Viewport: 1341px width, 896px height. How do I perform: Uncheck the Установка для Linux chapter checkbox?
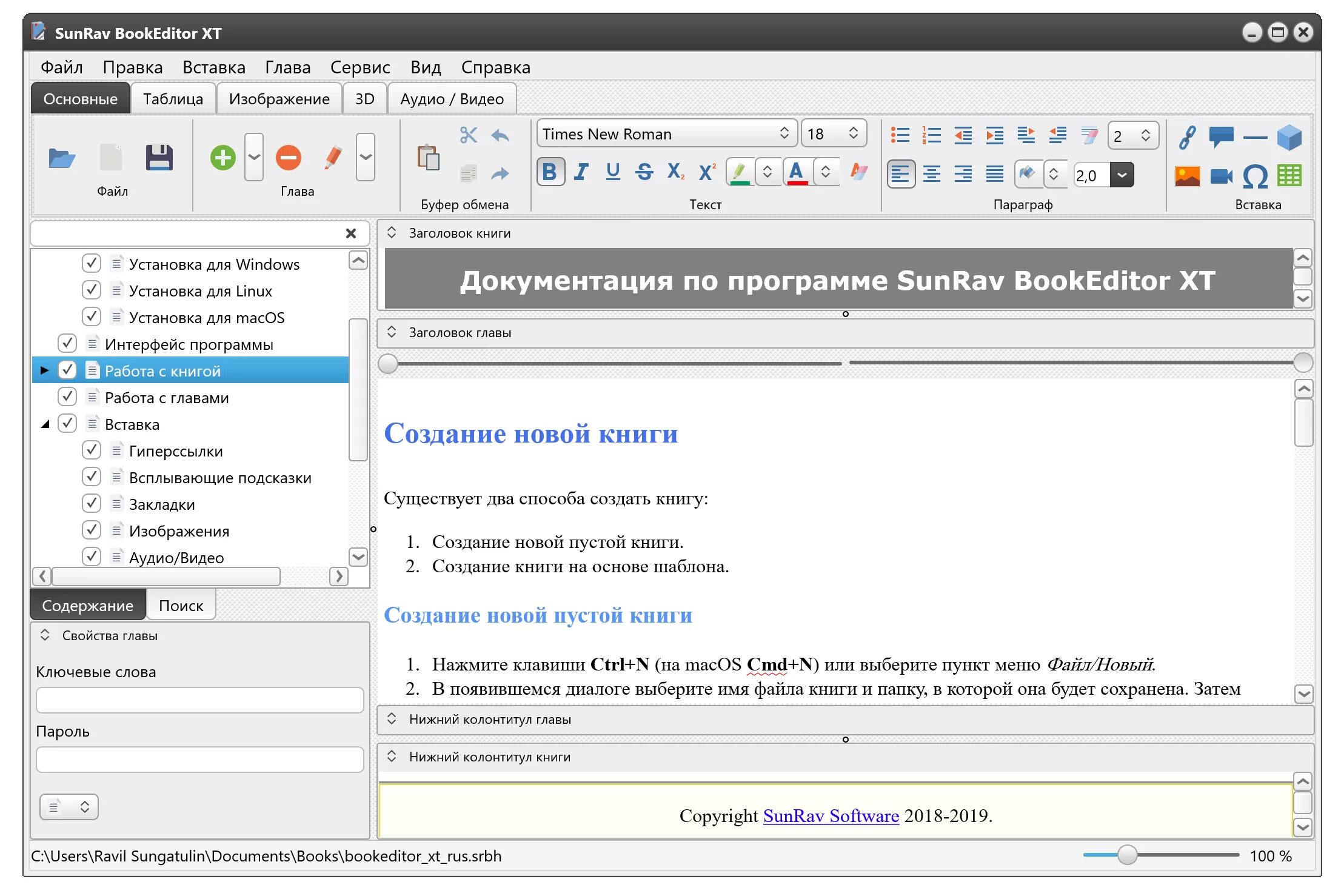coord(92,290)
